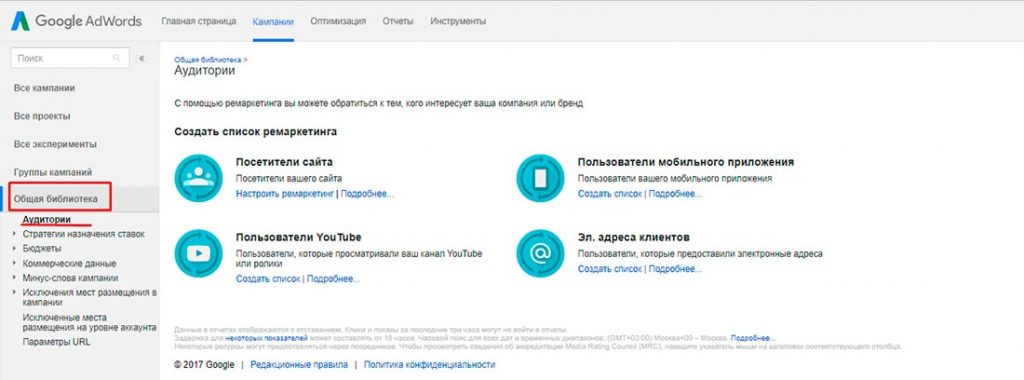This screenshot has height=380, width=1024.
Task: Click Создать список for mobile app users
Action: click(610, 194)
